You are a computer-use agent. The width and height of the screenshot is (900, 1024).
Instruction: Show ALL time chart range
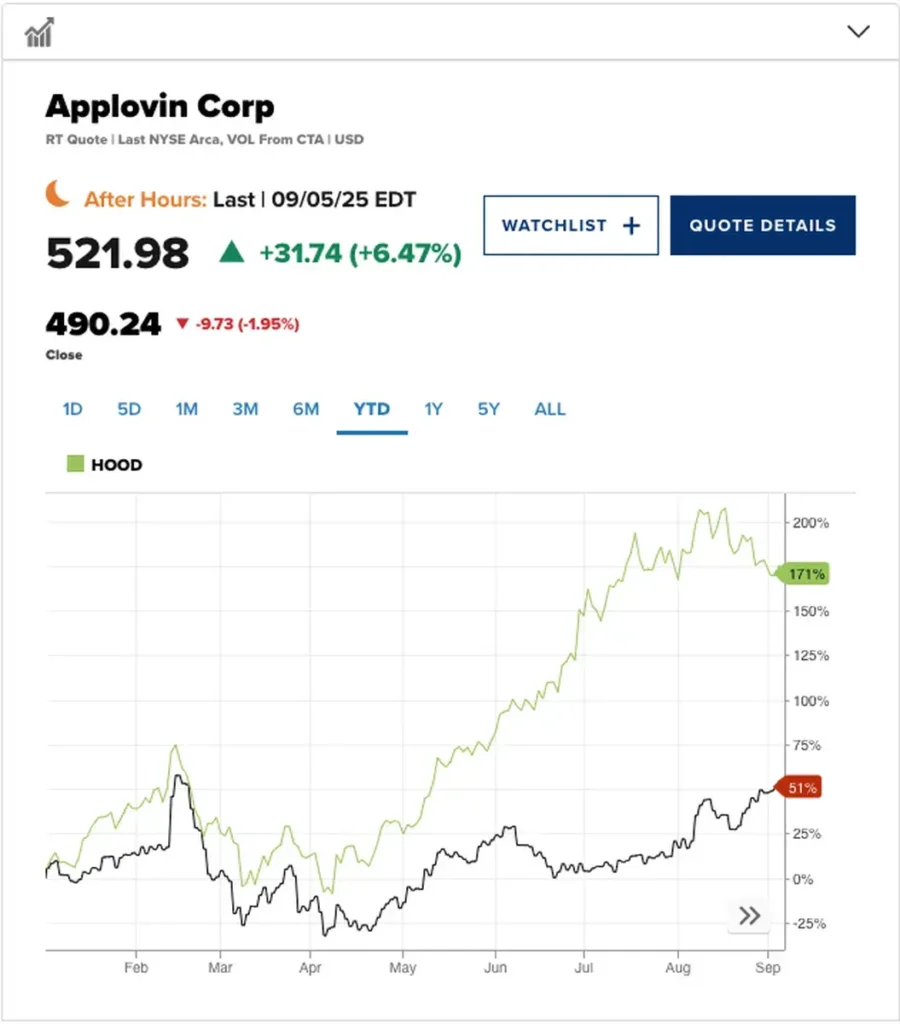coord(550,409)
